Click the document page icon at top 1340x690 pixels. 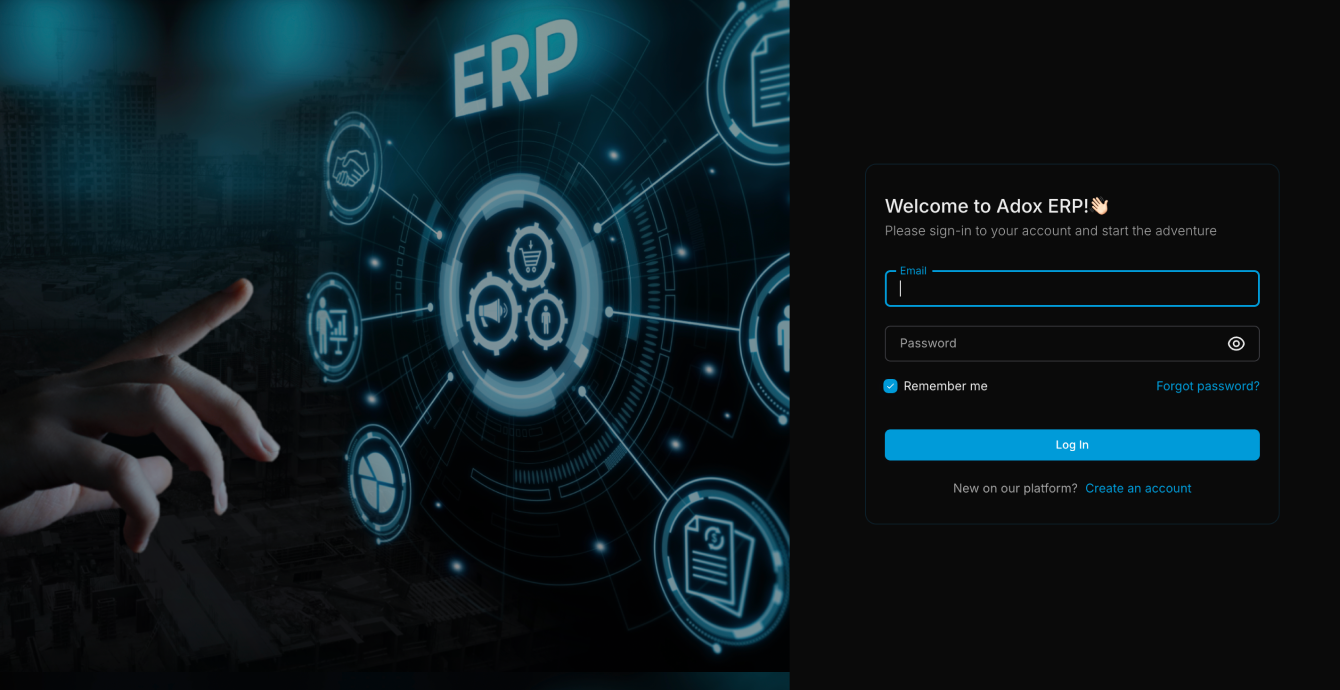[x=767, y=78]
